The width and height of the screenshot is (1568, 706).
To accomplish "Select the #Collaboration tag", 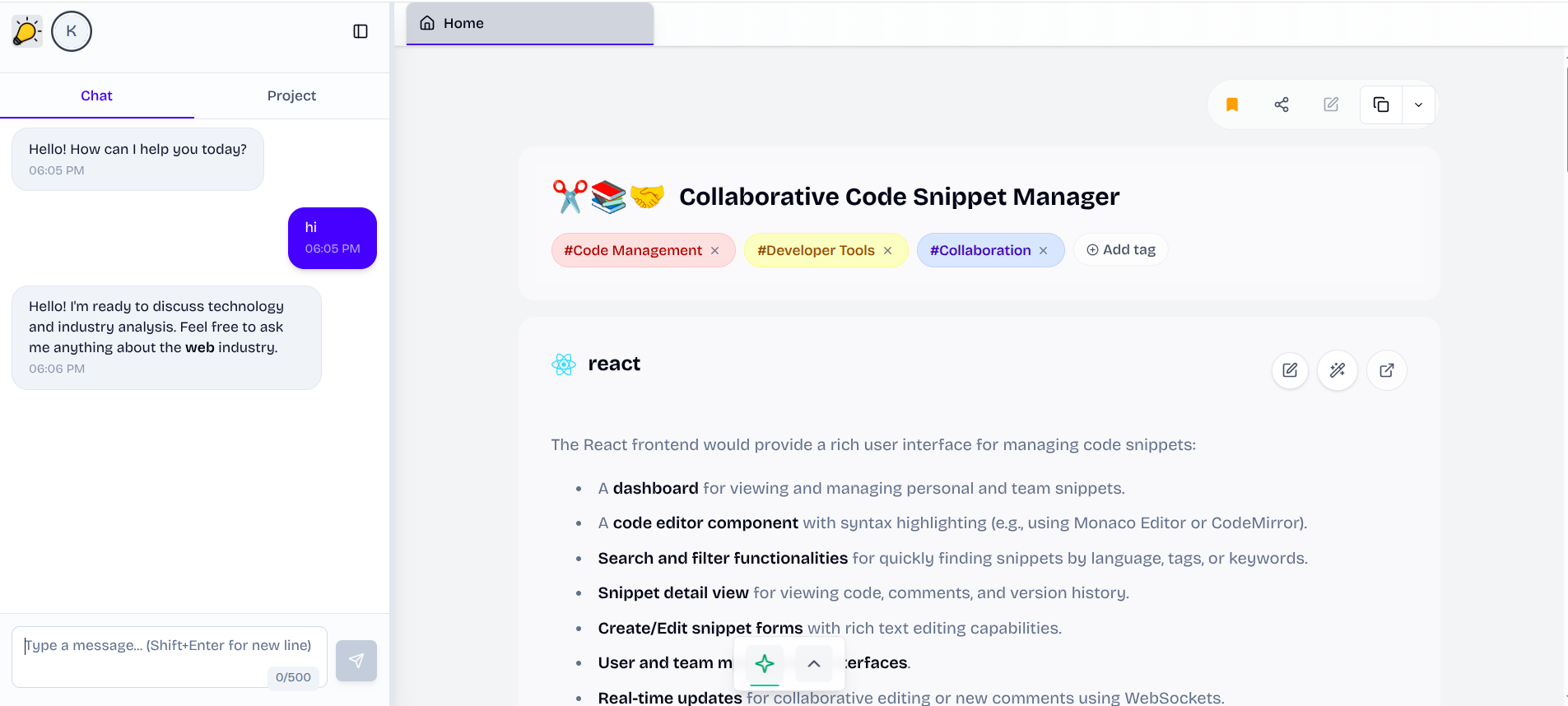I will pyautogui.click(x=980, y=250).
